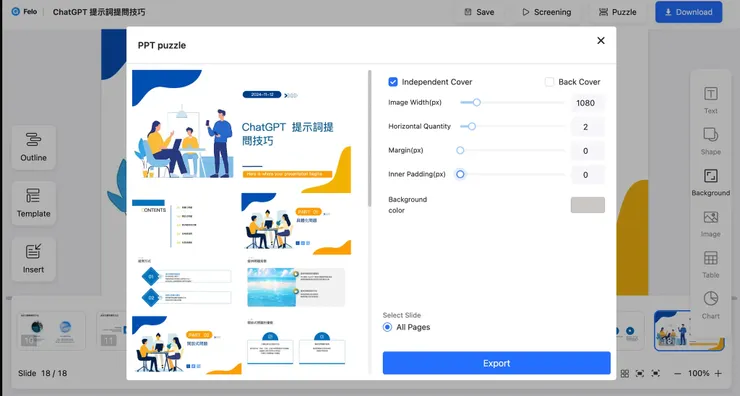This screenshot has width=740, height=396.
Task: Open the Outline panel
Action: (34, 147)
